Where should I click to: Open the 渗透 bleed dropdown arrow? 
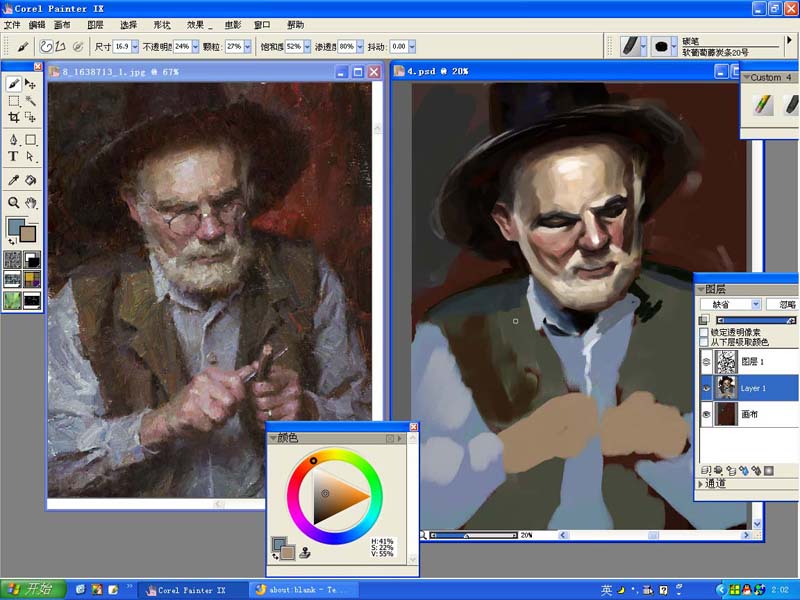(x=360, y=46)
